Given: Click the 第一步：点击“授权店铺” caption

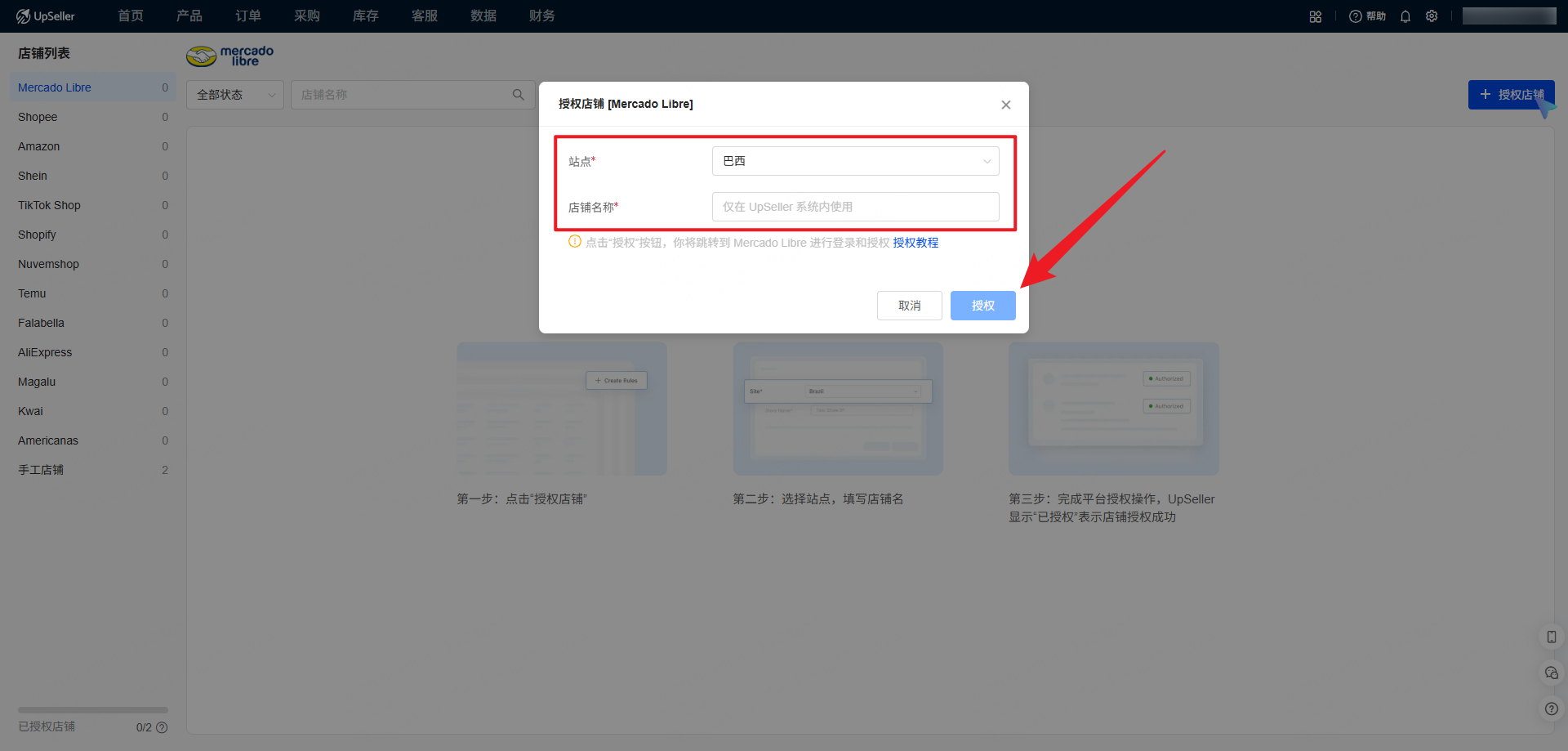Looking at the screenshot, I should [x=522, y=499].
